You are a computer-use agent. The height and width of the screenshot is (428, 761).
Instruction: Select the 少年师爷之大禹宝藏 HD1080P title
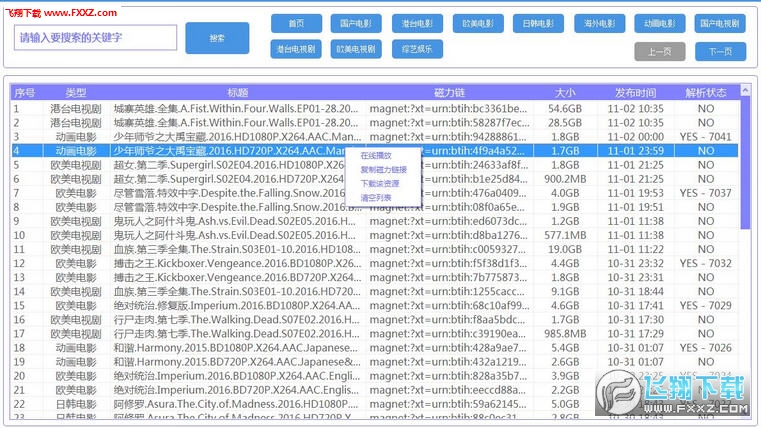pyautogui.click(x=237, y=137)
